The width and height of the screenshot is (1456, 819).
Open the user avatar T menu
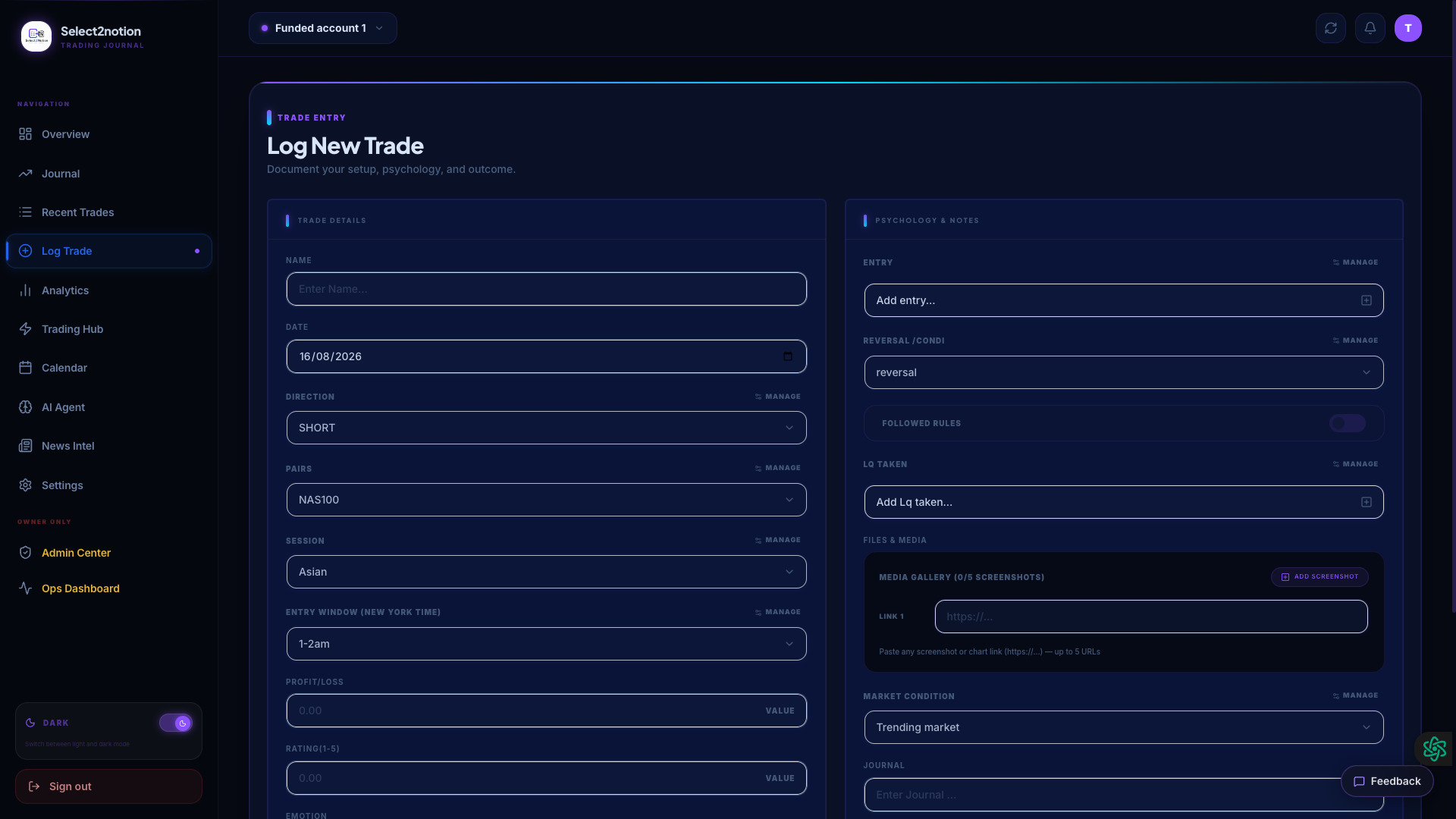pyautogui.click(x=1408, y=28)
